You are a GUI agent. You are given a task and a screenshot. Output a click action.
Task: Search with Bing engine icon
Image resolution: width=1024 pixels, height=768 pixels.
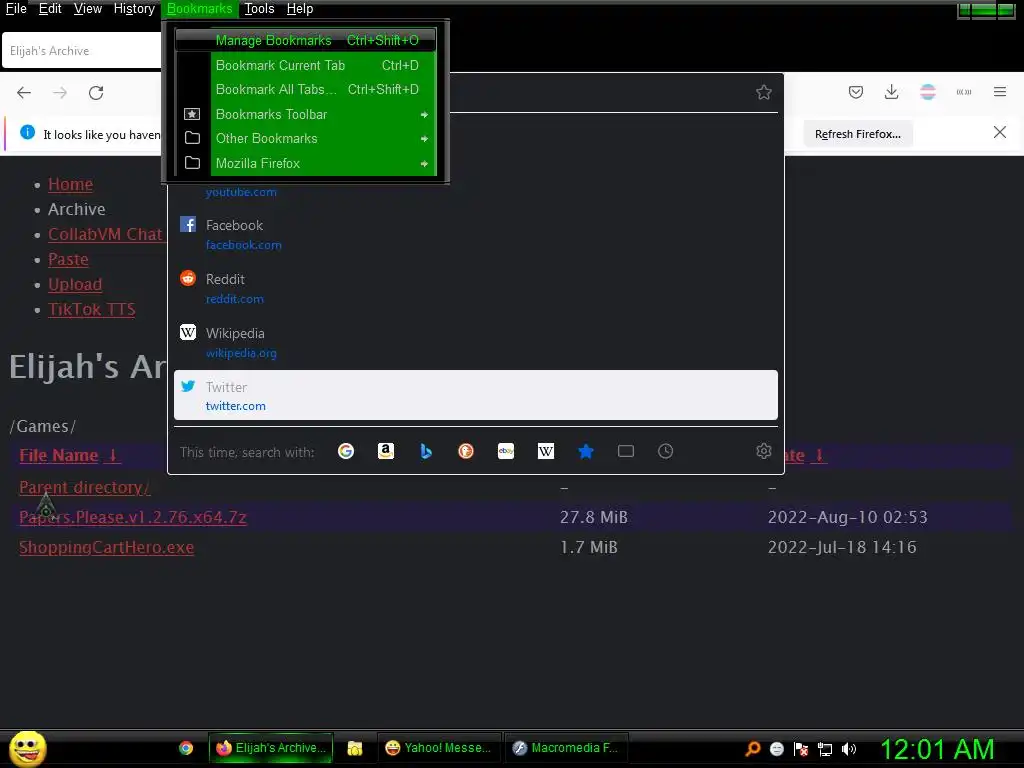click(426, 451)
